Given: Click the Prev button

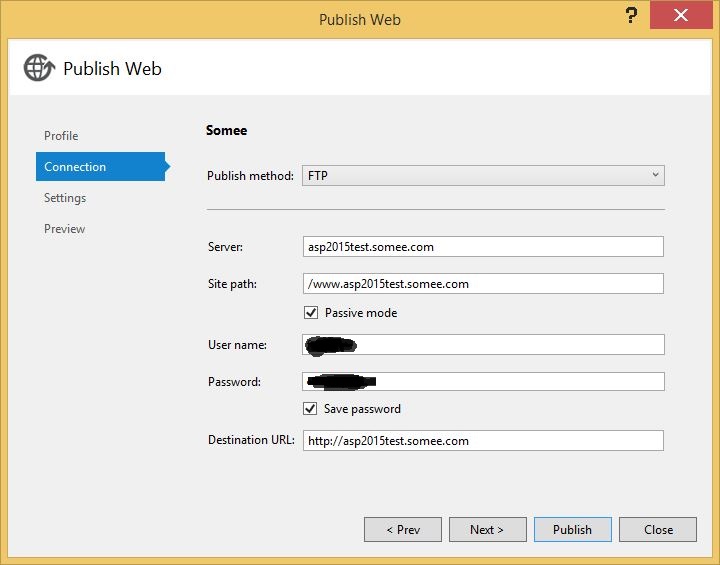Looking at the screenshot, I should coord(403,530).
